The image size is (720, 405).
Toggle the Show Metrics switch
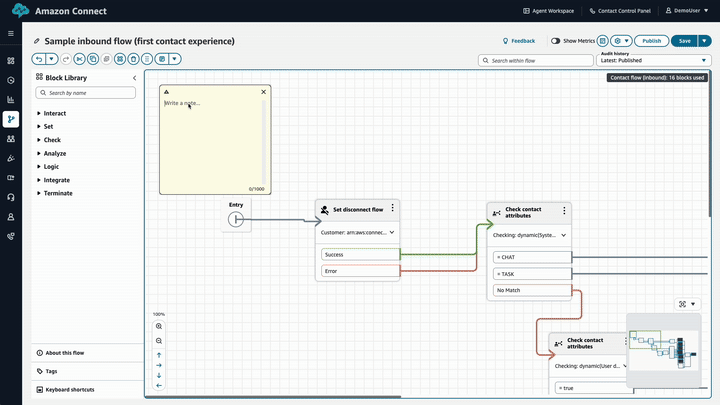tap(556, 41)
